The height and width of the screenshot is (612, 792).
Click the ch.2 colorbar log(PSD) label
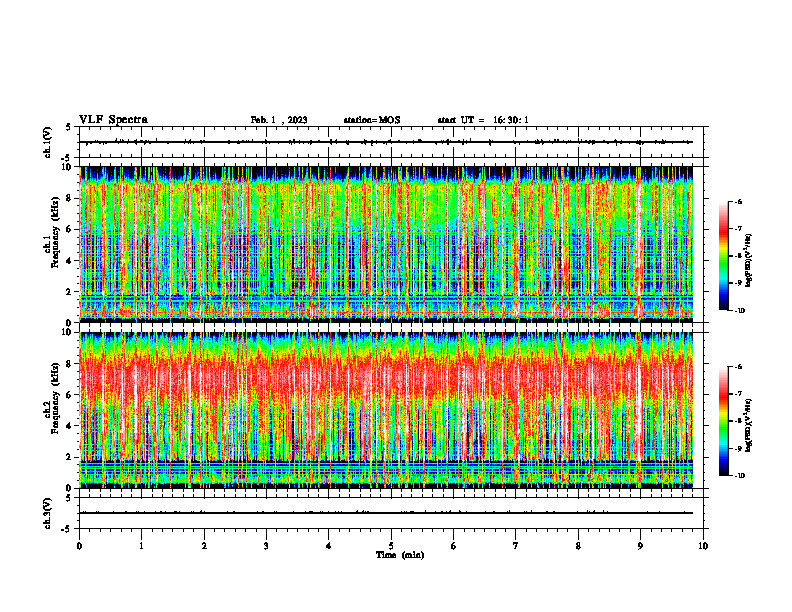(749, 425)
